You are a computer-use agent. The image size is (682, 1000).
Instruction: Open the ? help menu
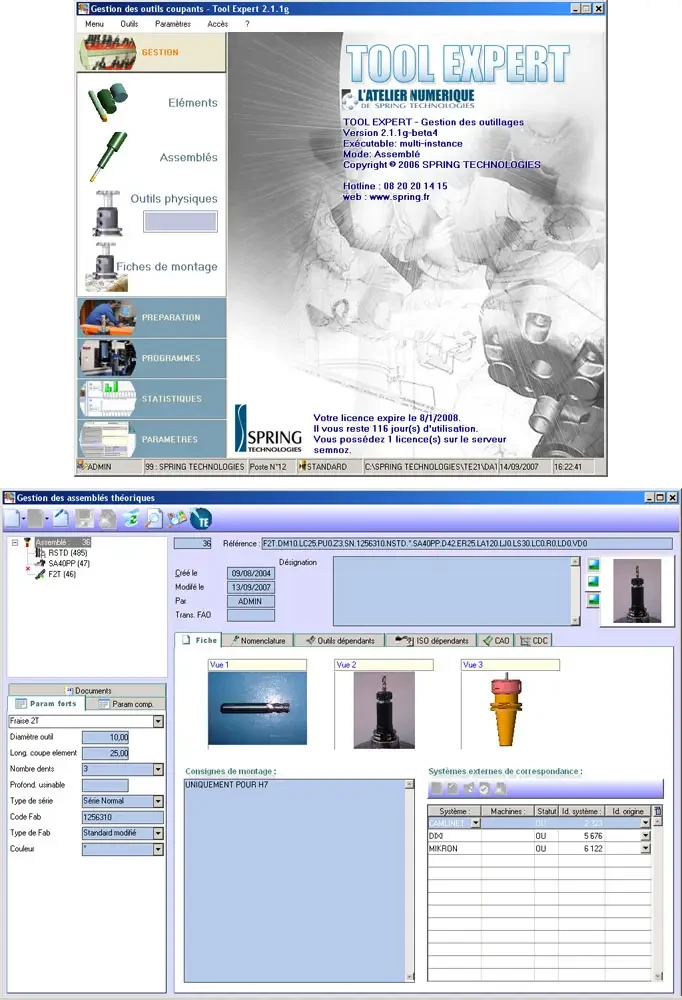click(x=248, y=24)
